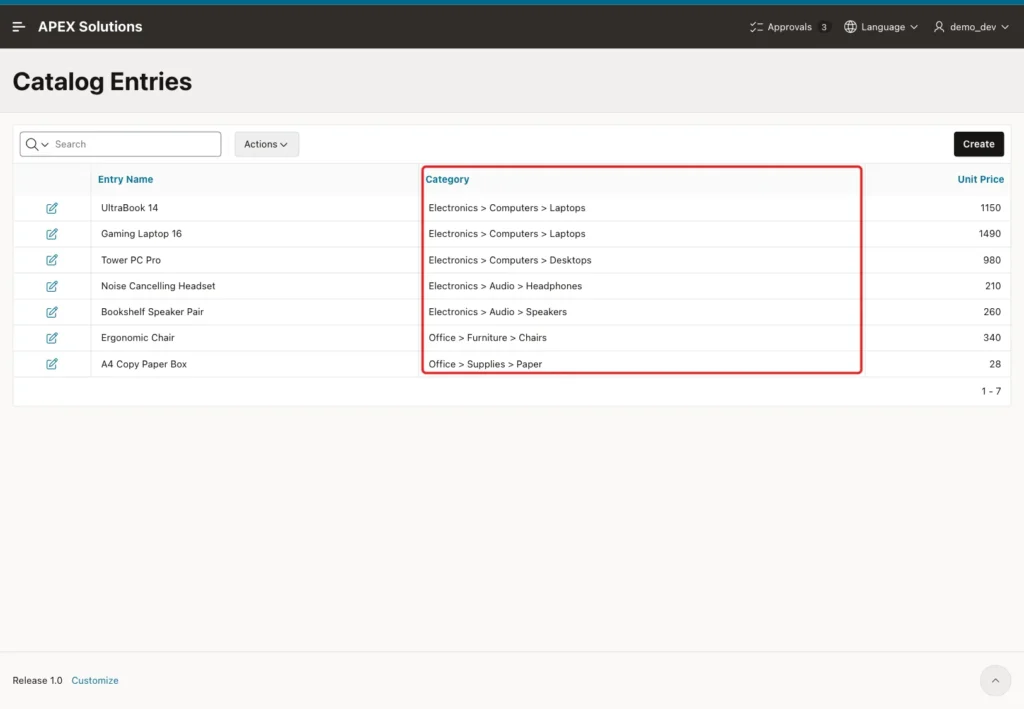Click the unit price 260

tap(992, 312)
